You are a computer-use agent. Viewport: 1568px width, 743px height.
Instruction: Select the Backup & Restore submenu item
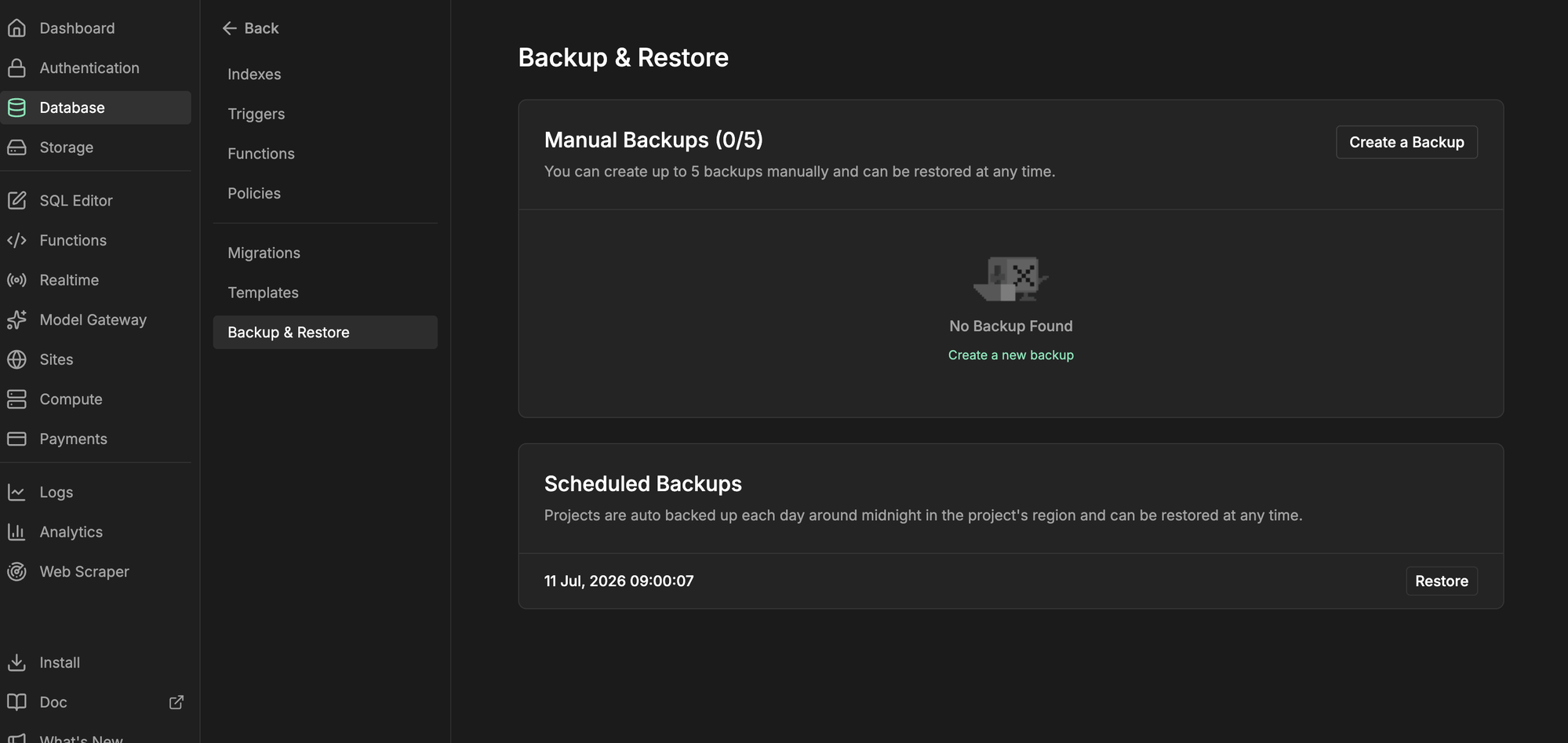325,333
